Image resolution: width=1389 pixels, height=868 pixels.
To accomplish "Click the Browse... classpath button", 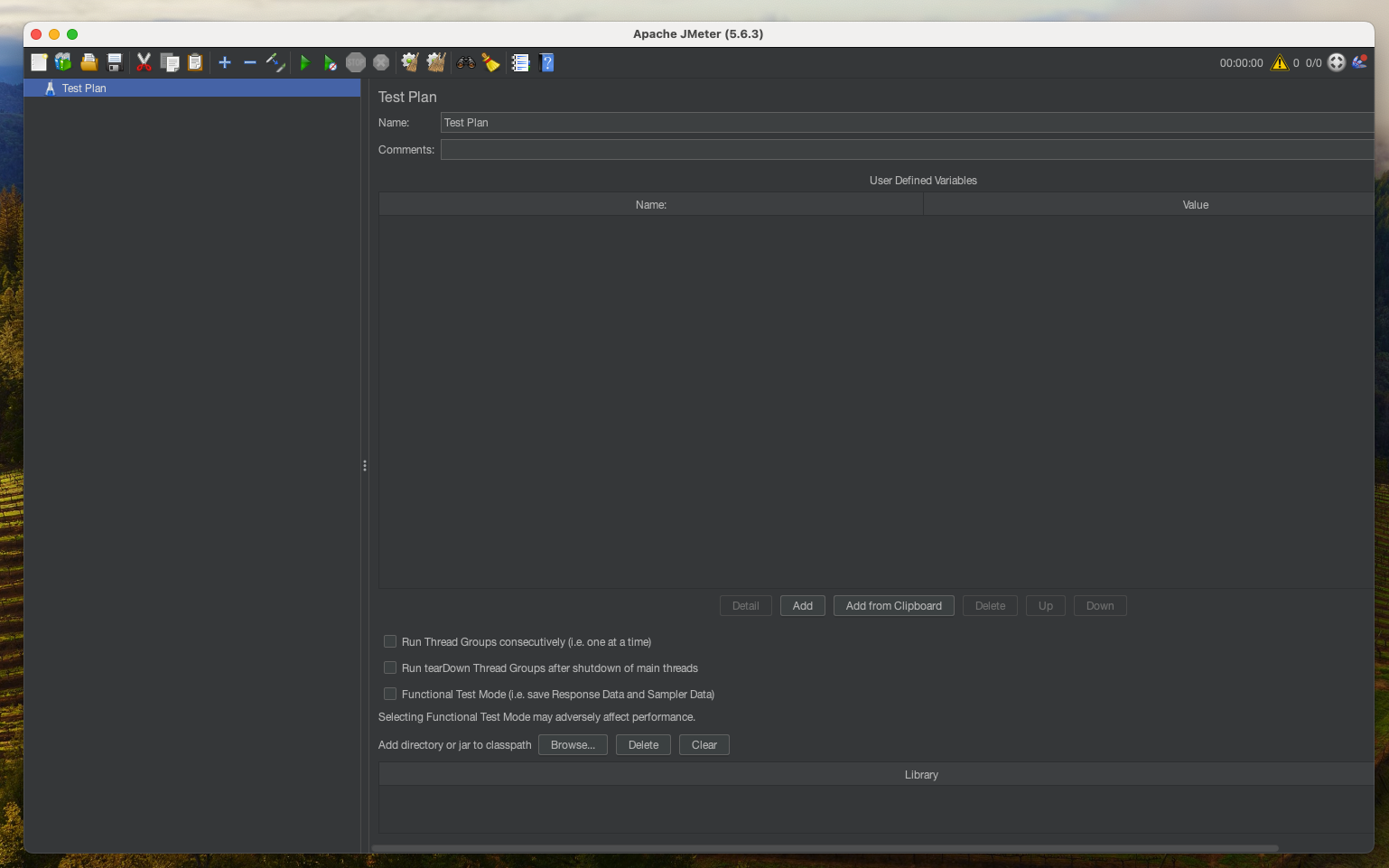I will click(573, 745).
